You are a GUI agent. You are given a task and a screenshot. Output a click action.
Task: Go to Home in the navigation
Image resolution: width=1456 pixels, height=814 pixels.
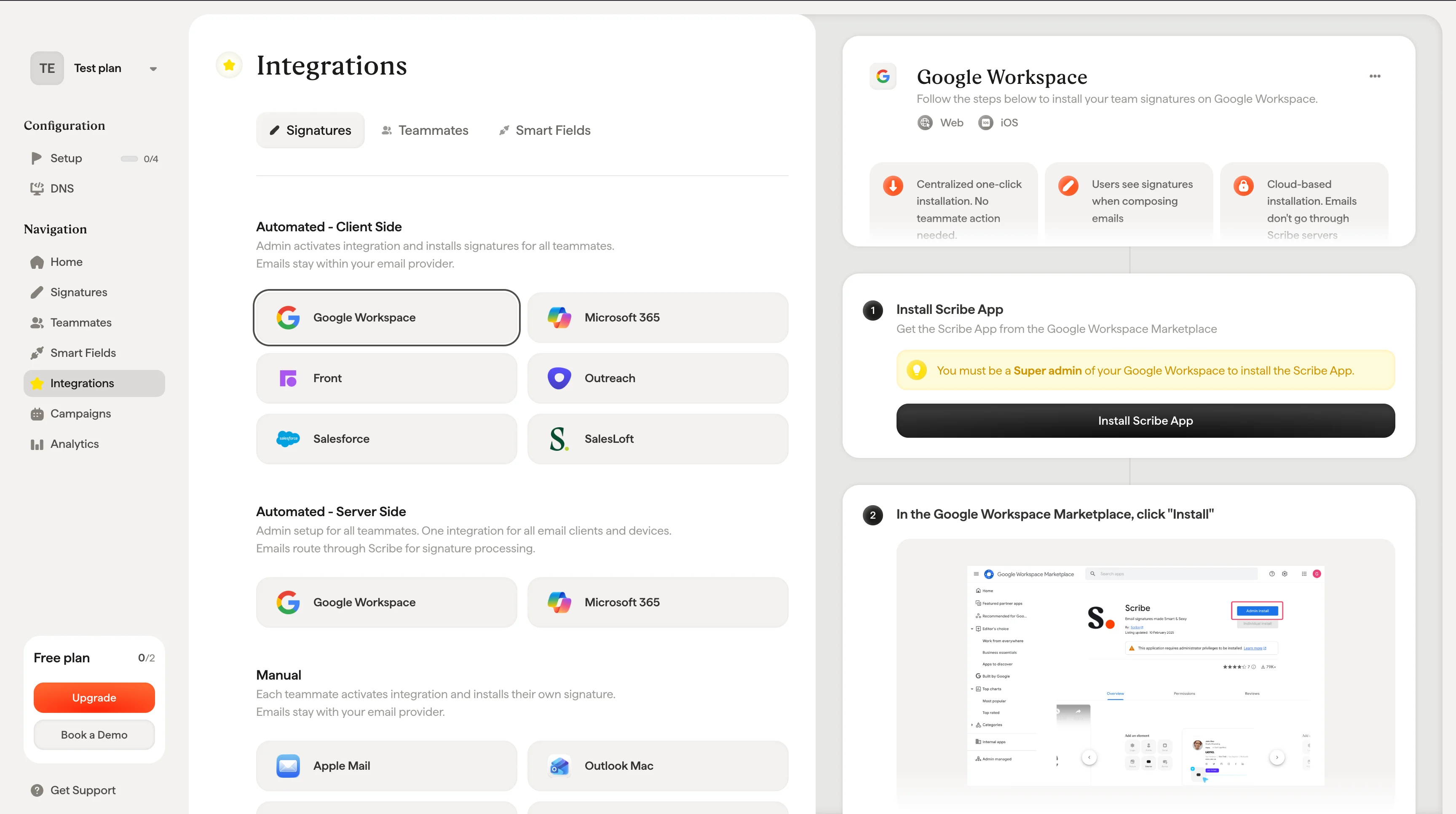point(94,262)
